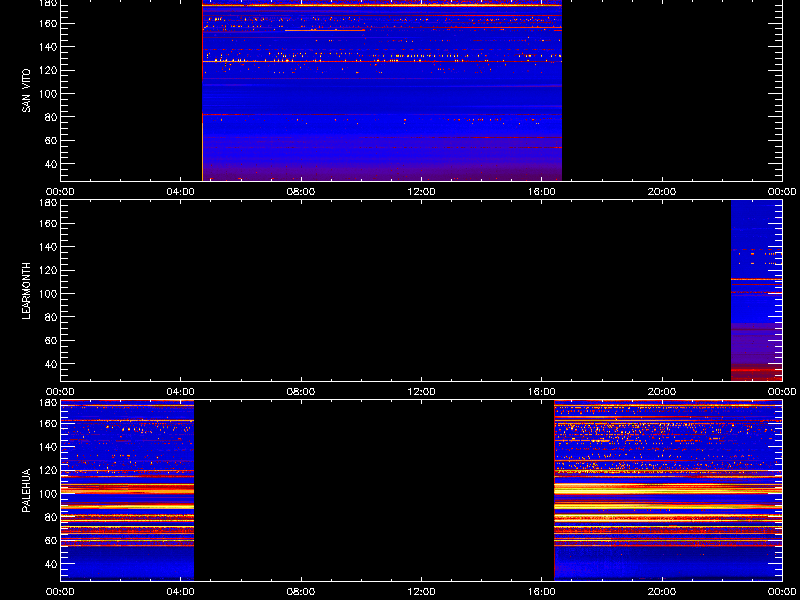Screen dimensions: 800x600
Task: Click 12:00 under the Learmonth plot
Action: (421, 392)
